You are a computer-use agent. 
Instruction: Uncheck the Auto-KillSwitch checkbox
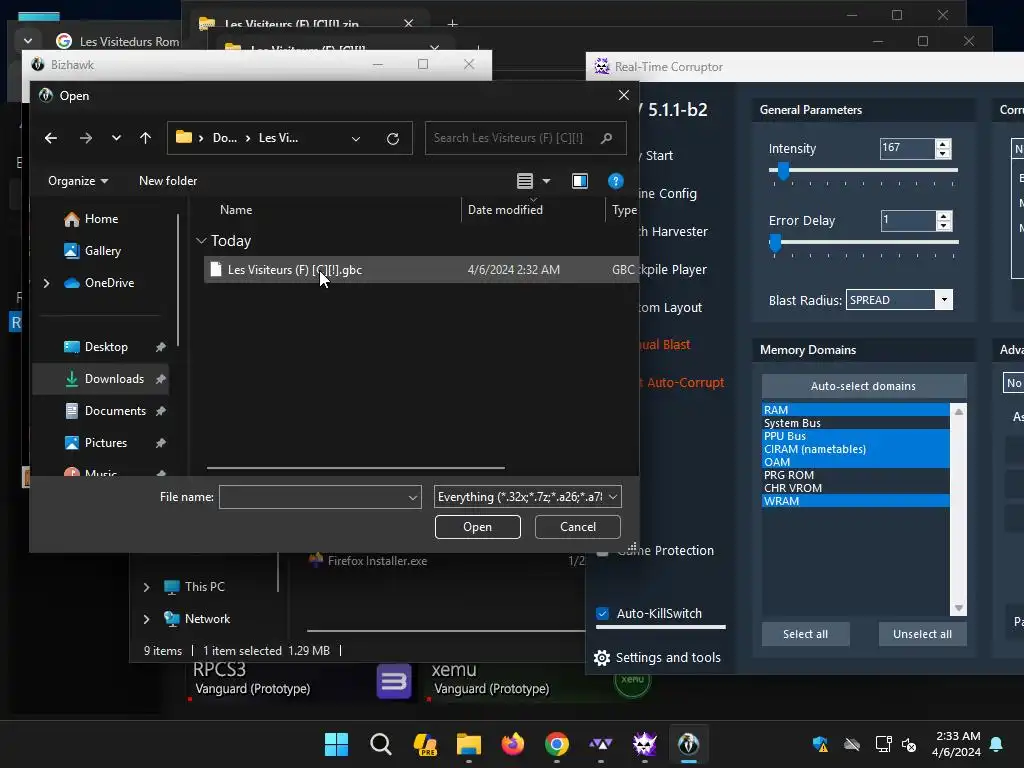pos(603,613)
